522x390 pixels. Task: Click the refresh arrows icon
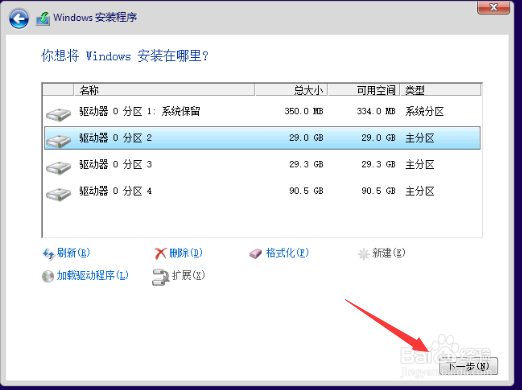[48, 254]
